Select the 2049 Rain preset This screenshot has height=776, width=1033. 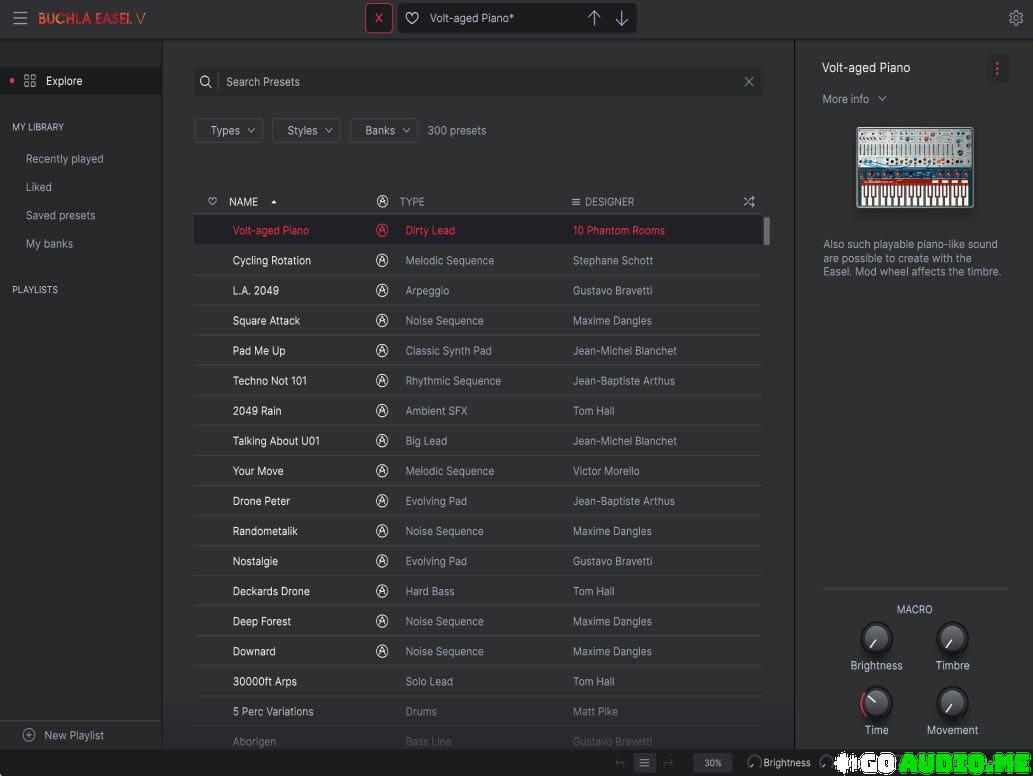(478, 411)
